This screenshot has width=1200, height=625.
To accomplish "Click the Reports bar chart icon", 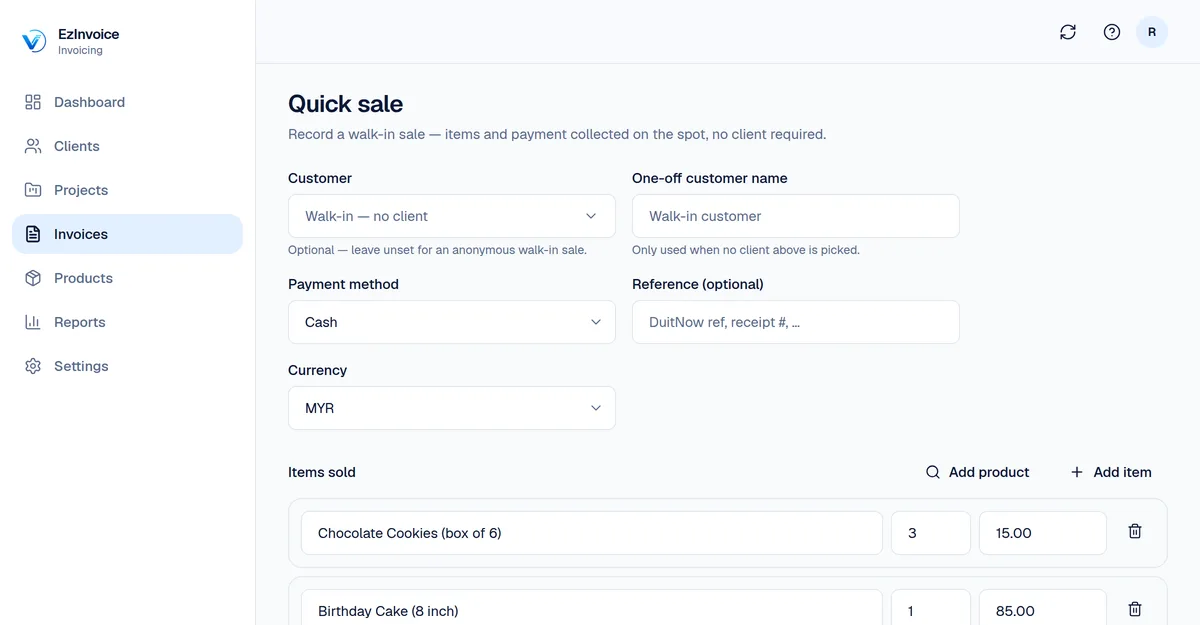I will (x=33, y=322).
